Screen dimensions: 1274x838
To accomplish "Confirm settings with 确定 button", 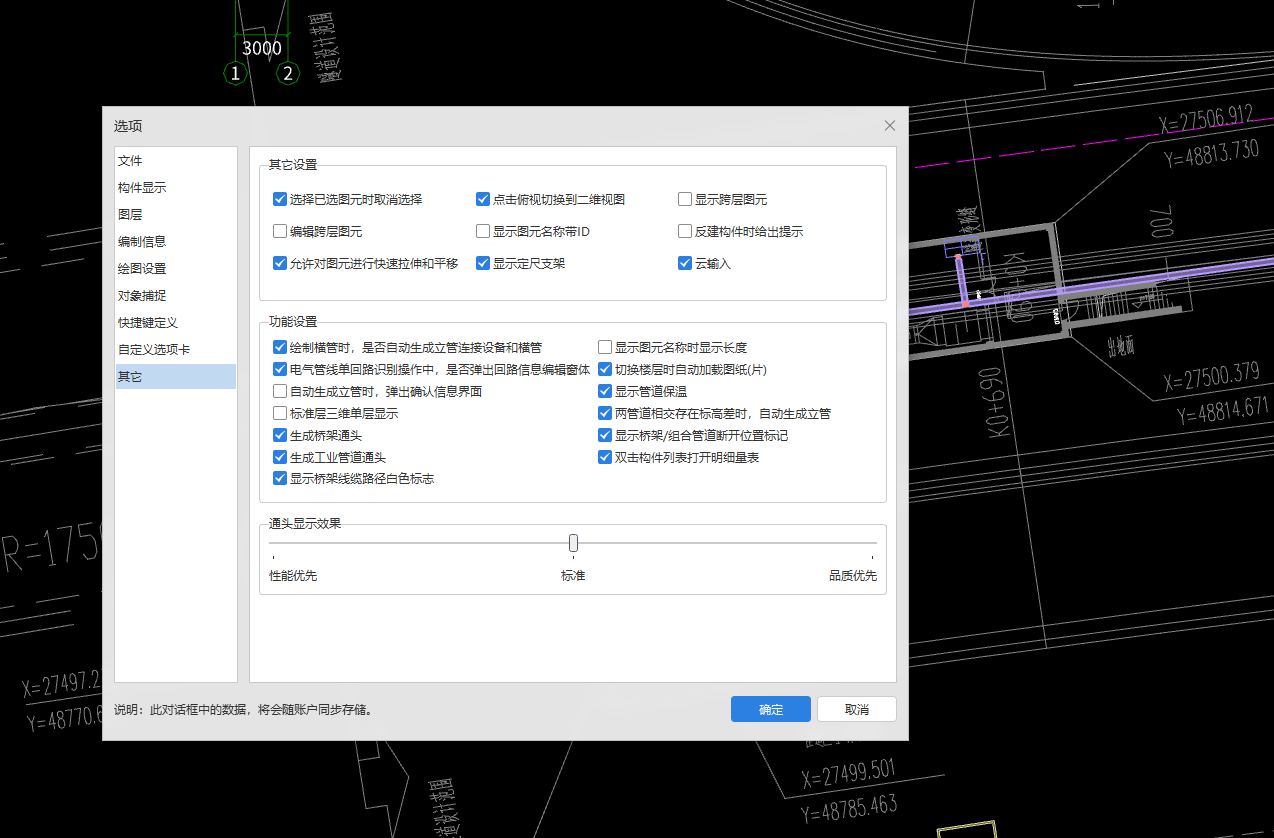I will coord(771,709).
